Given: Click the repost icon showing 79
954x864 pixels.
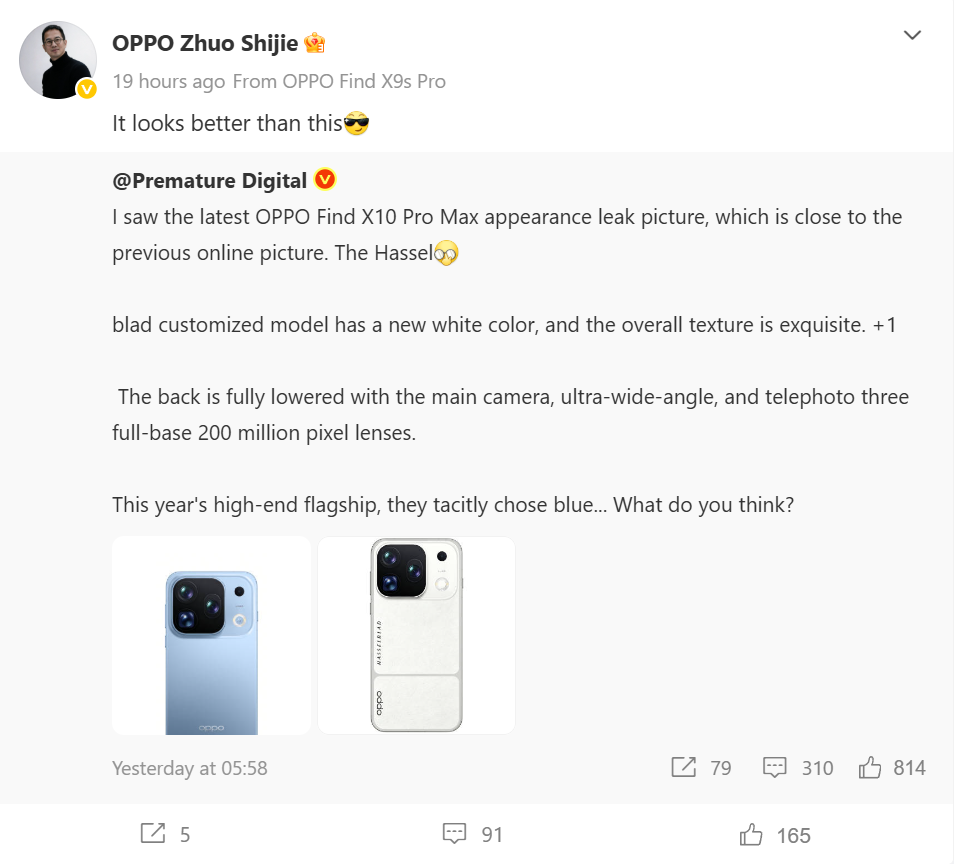Looking at the screenshot, I should [701, 768].
